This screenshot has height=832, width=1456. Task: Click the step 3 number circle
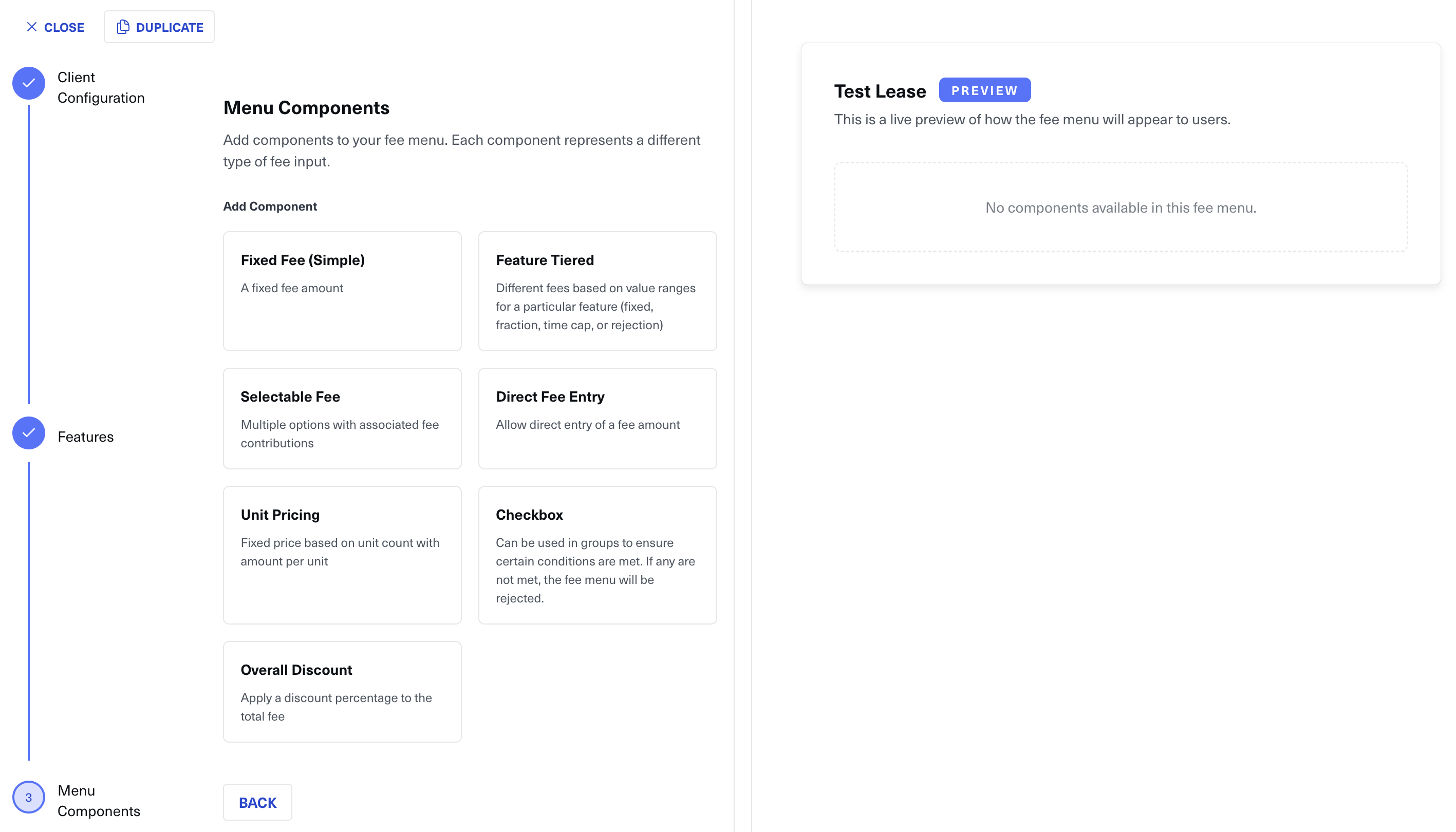pyautogui.click(x=29, y=797)
